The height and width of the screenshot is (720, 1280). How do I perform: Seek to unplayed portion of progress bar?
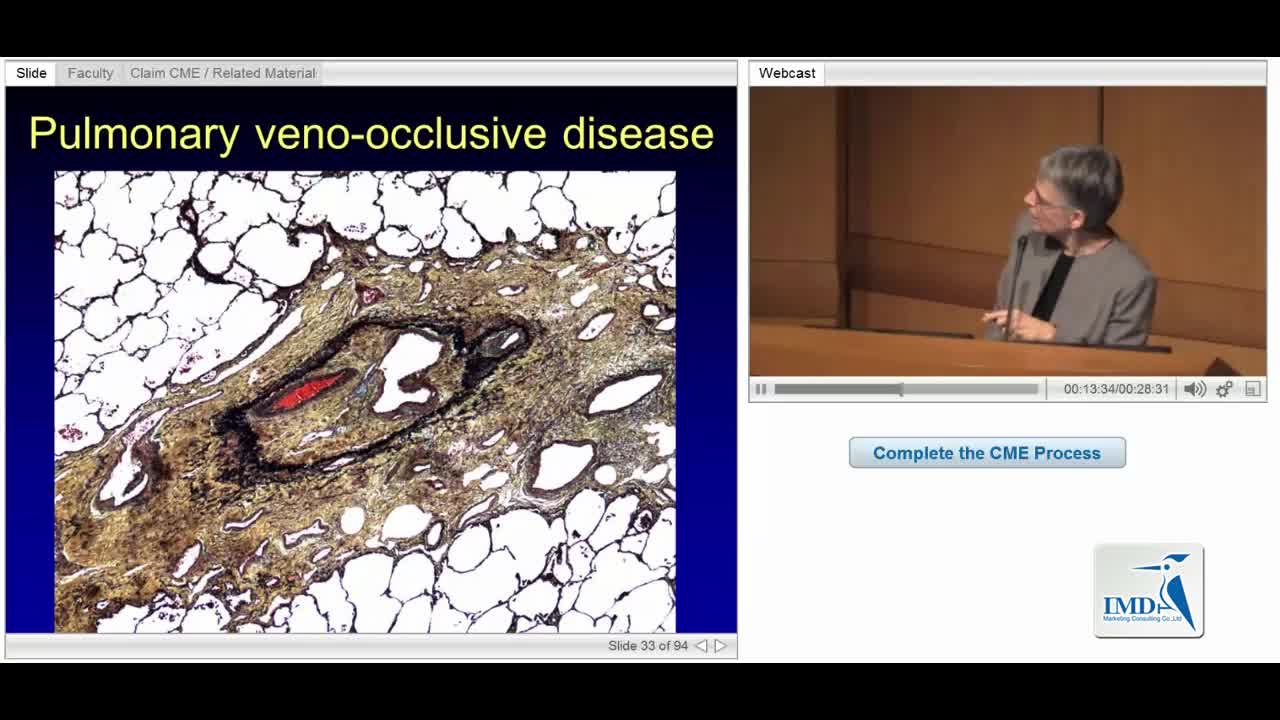970,389
